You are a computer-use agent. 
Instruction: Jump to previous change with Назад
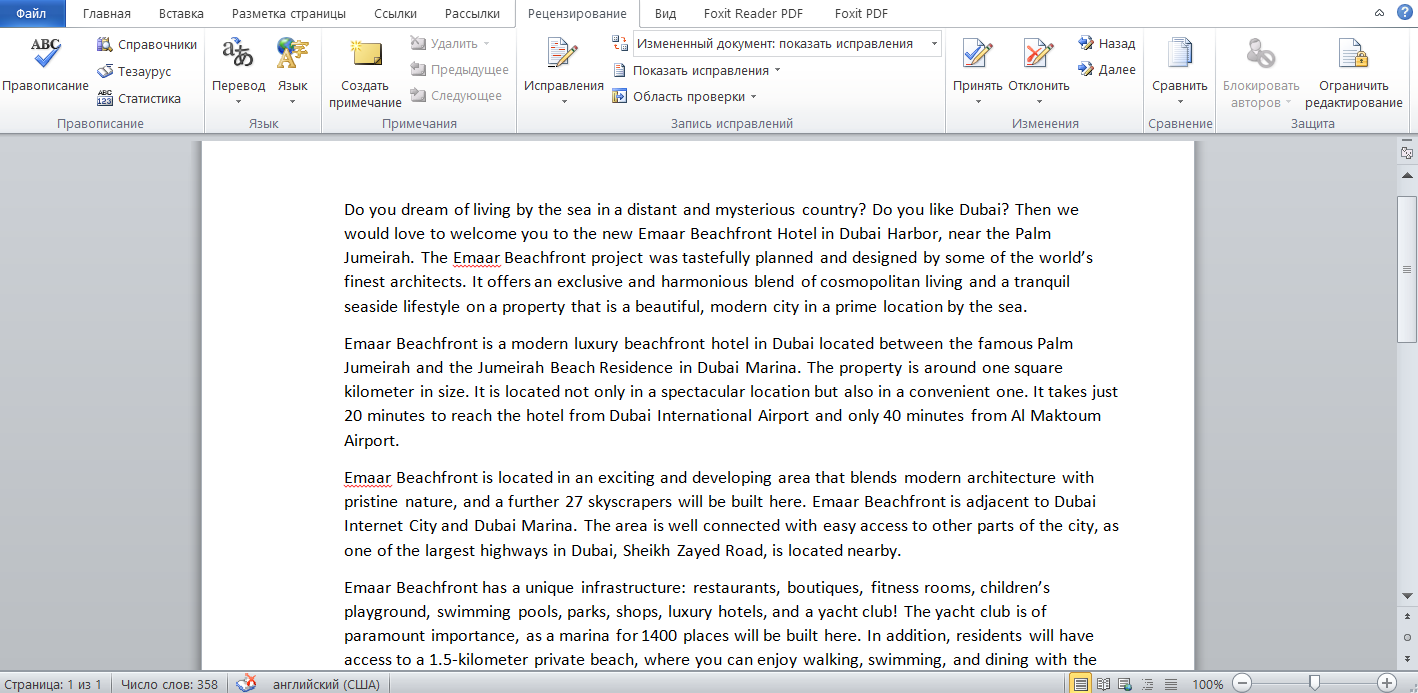coord(1106,44)
